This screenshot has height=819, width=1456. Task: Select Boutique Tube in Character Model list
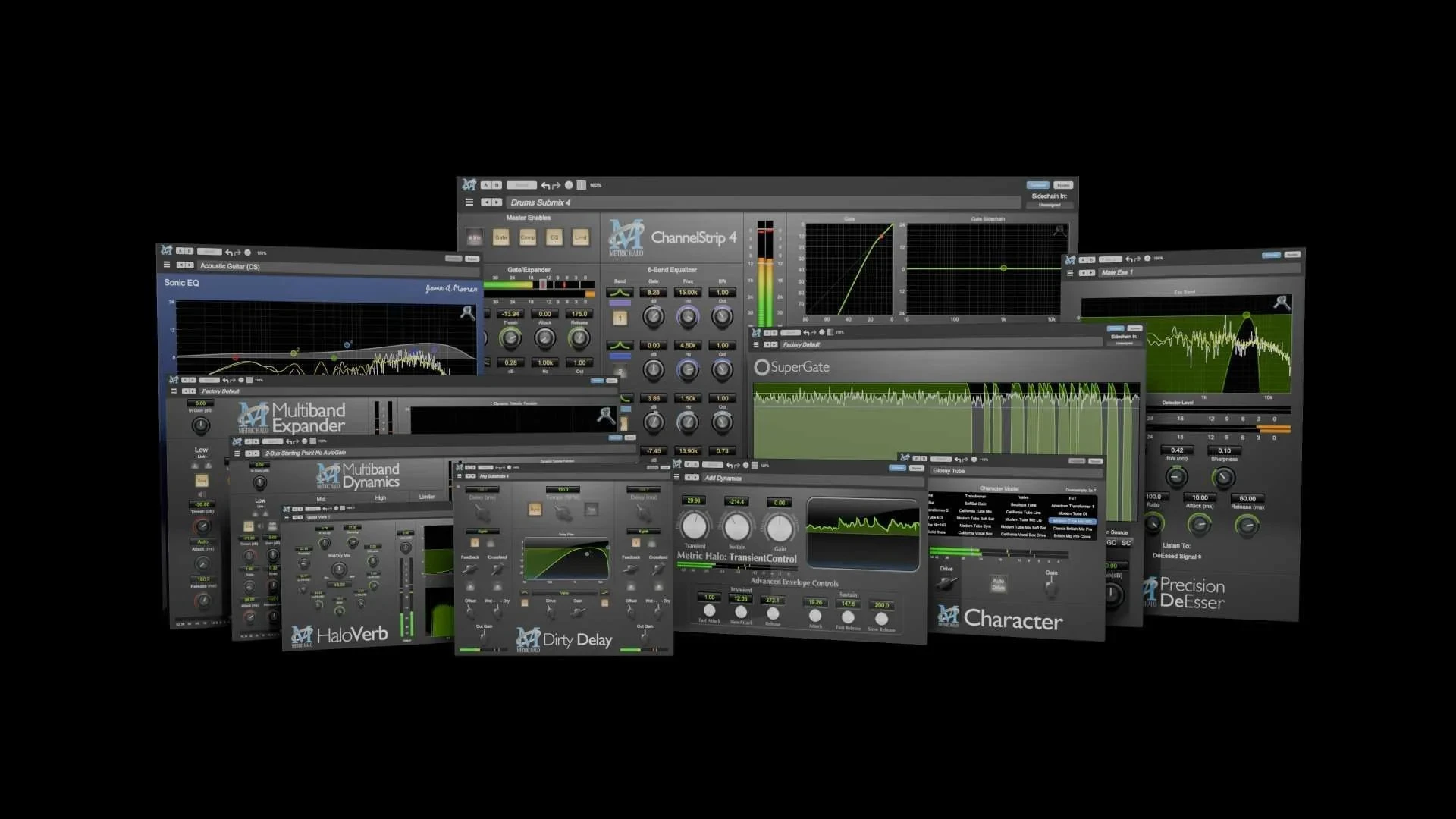[x=1023, y=504]
